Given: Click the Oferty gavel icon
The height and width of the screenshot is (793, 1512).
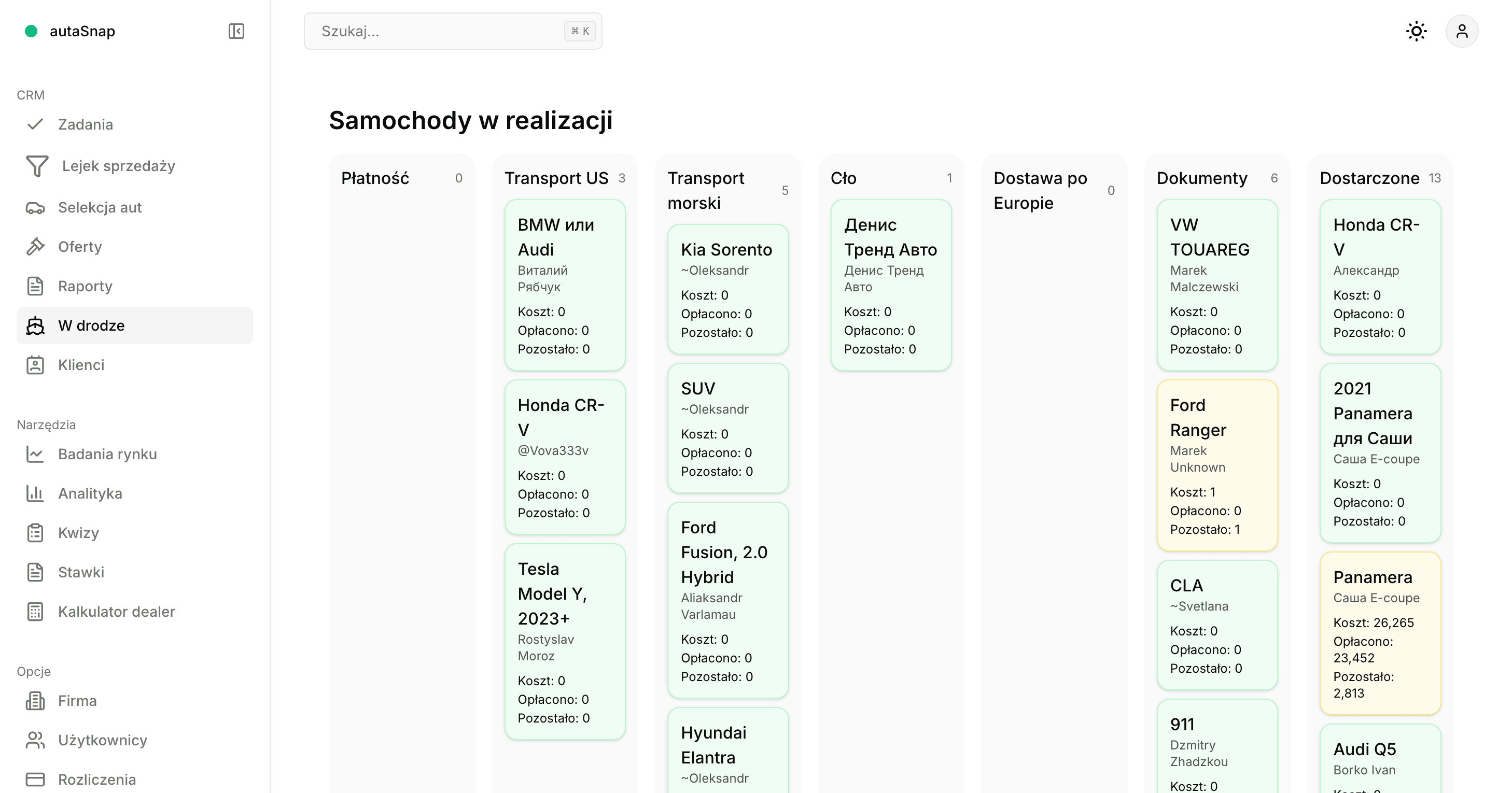Looking at the screenshot, I should click(35, 247).
